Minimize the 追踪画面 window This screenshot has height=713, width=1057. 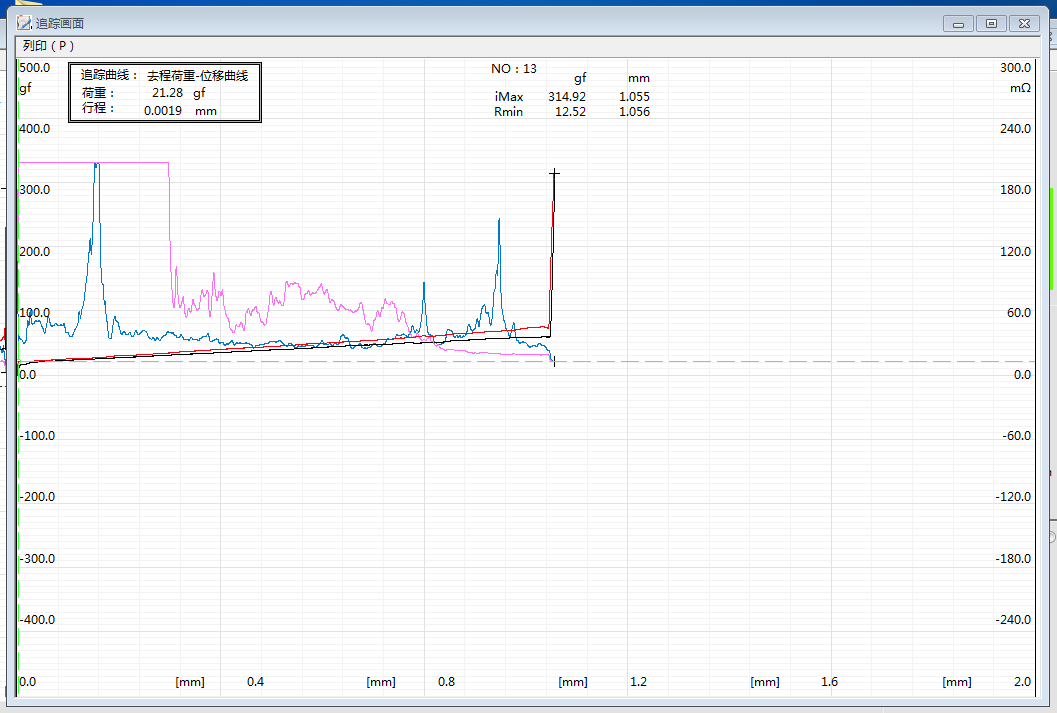(x=959, y=23)
